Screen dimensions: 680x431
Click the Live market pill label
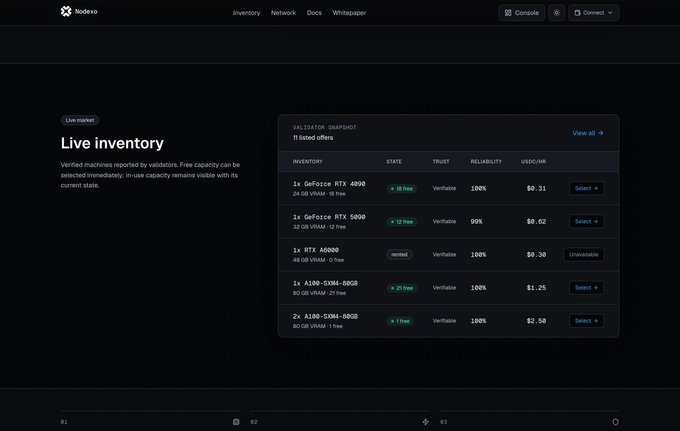coord(80,120)
